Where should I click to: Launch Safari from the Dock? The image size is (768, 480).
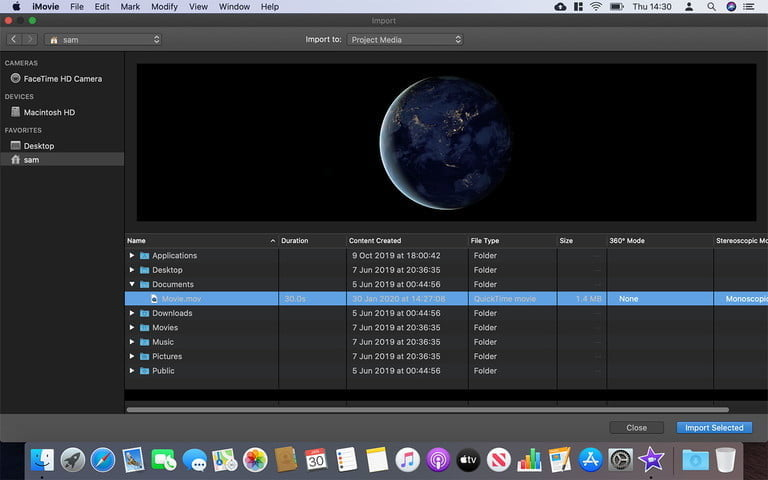click(102, 459)
